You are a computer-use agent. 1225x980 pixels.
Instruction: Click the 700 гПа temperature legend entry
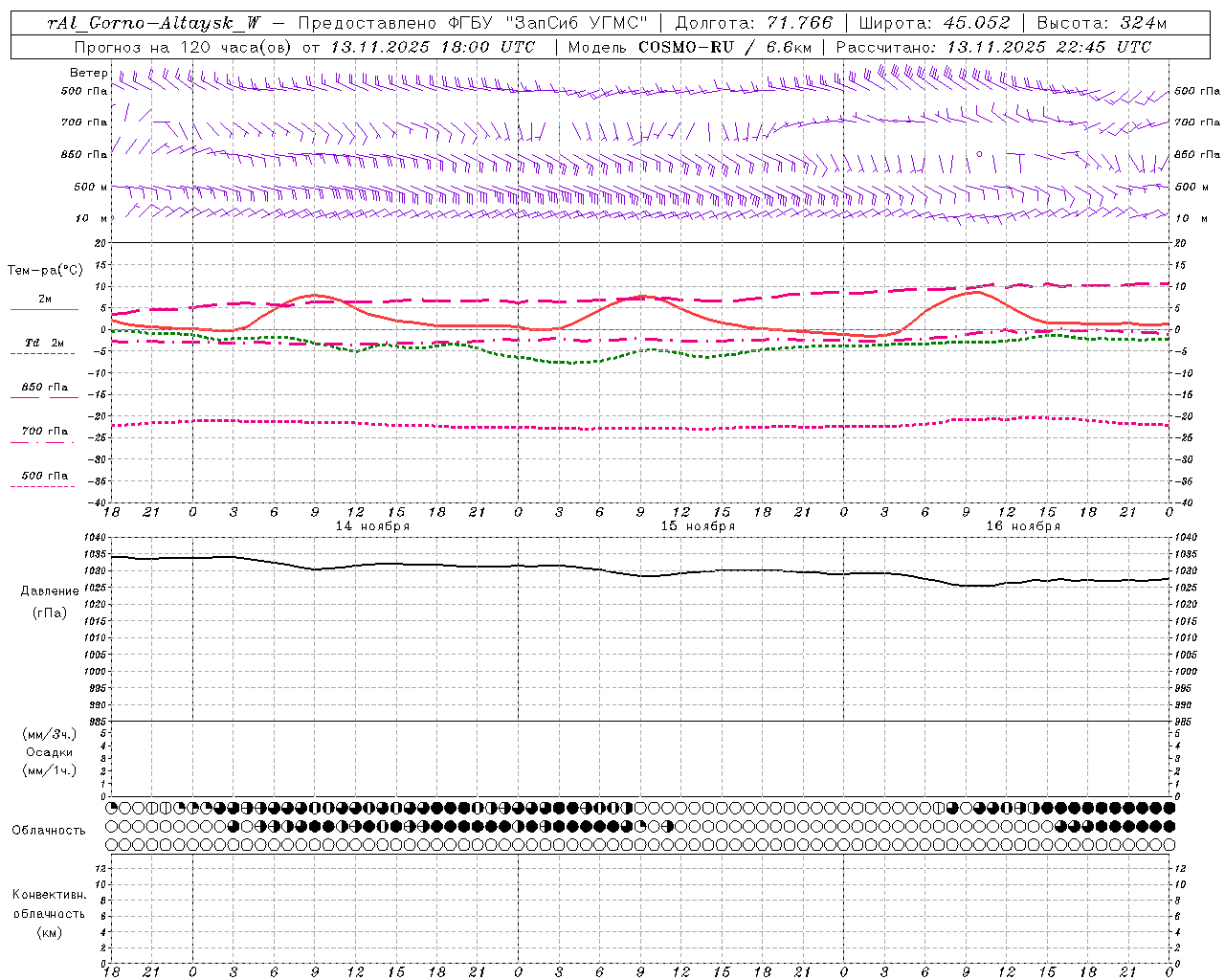(x=45, y=432)
